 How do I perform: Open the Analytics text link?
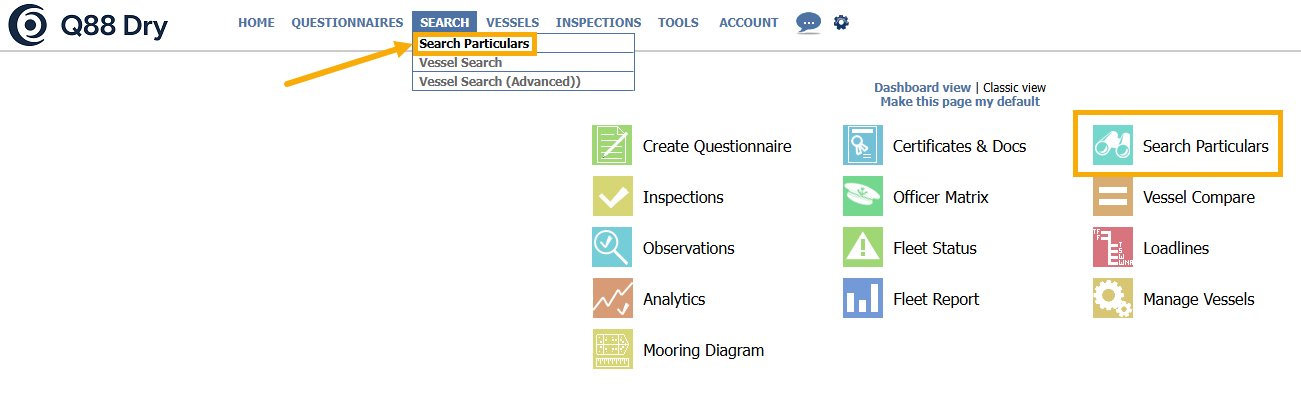pyautogui.click(x=674, y=299)
